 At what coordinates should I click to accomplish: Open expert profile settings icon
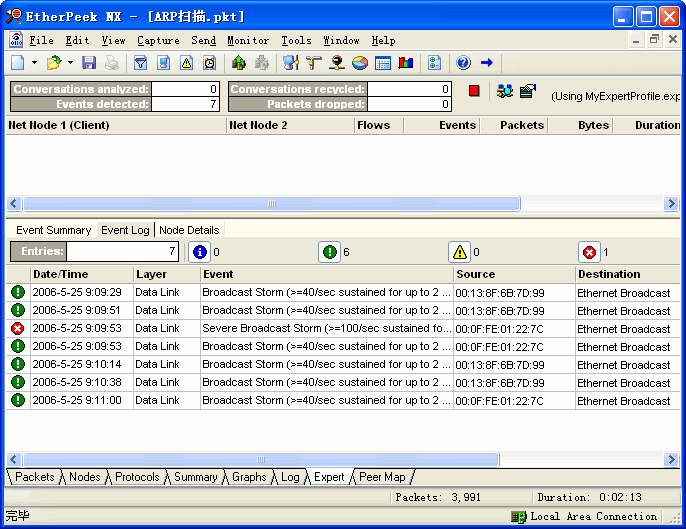pos(527,91)
